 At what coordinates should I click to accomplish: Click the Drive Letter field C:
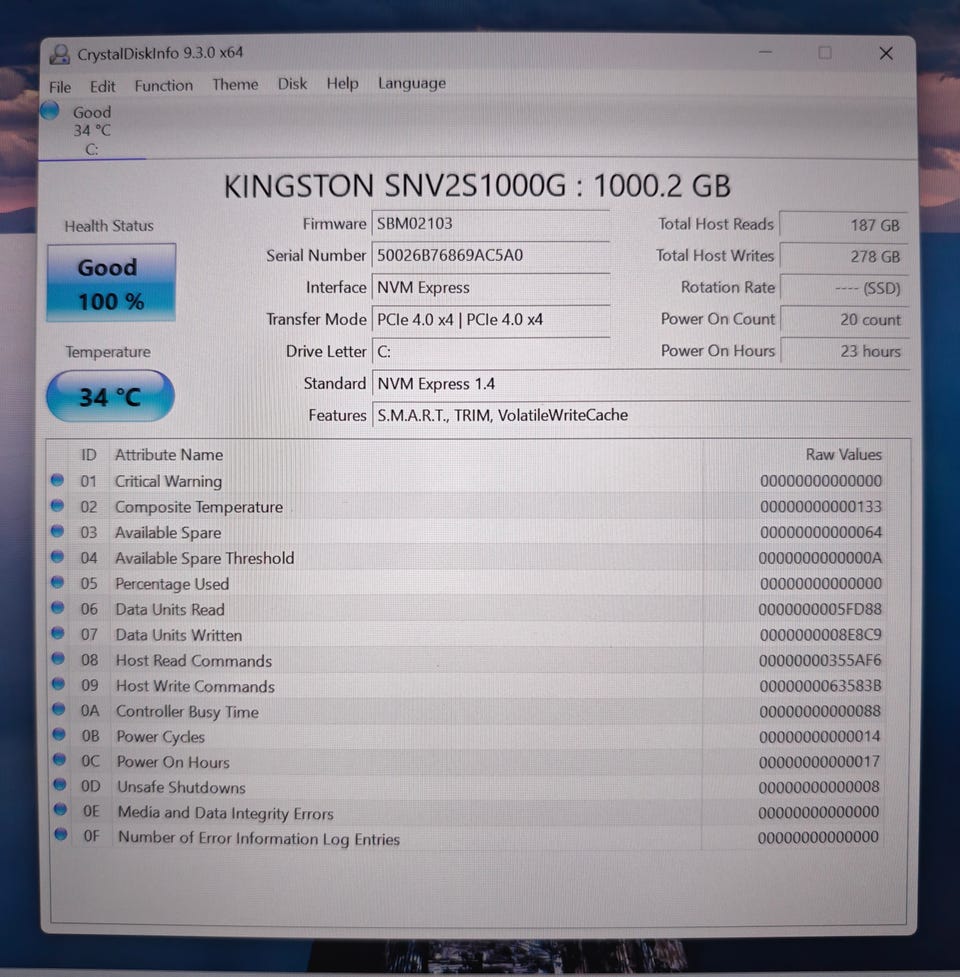tap(490, 351)
